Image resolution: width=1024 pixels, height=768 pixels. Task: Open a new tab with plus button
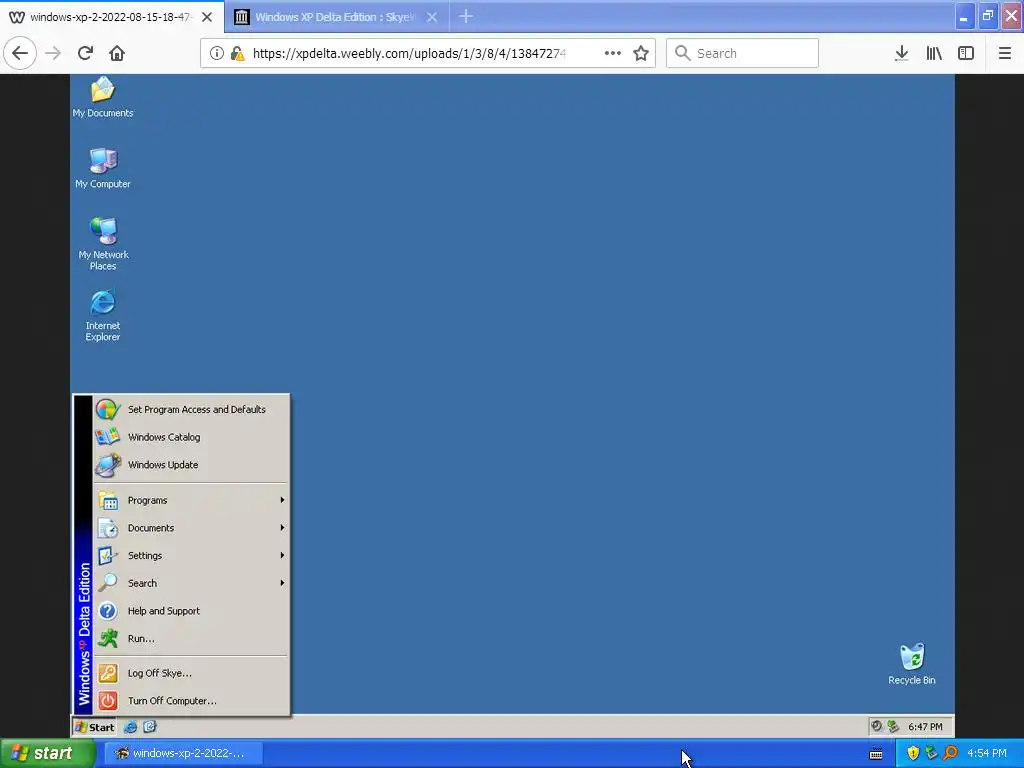(x=466, y=16)
